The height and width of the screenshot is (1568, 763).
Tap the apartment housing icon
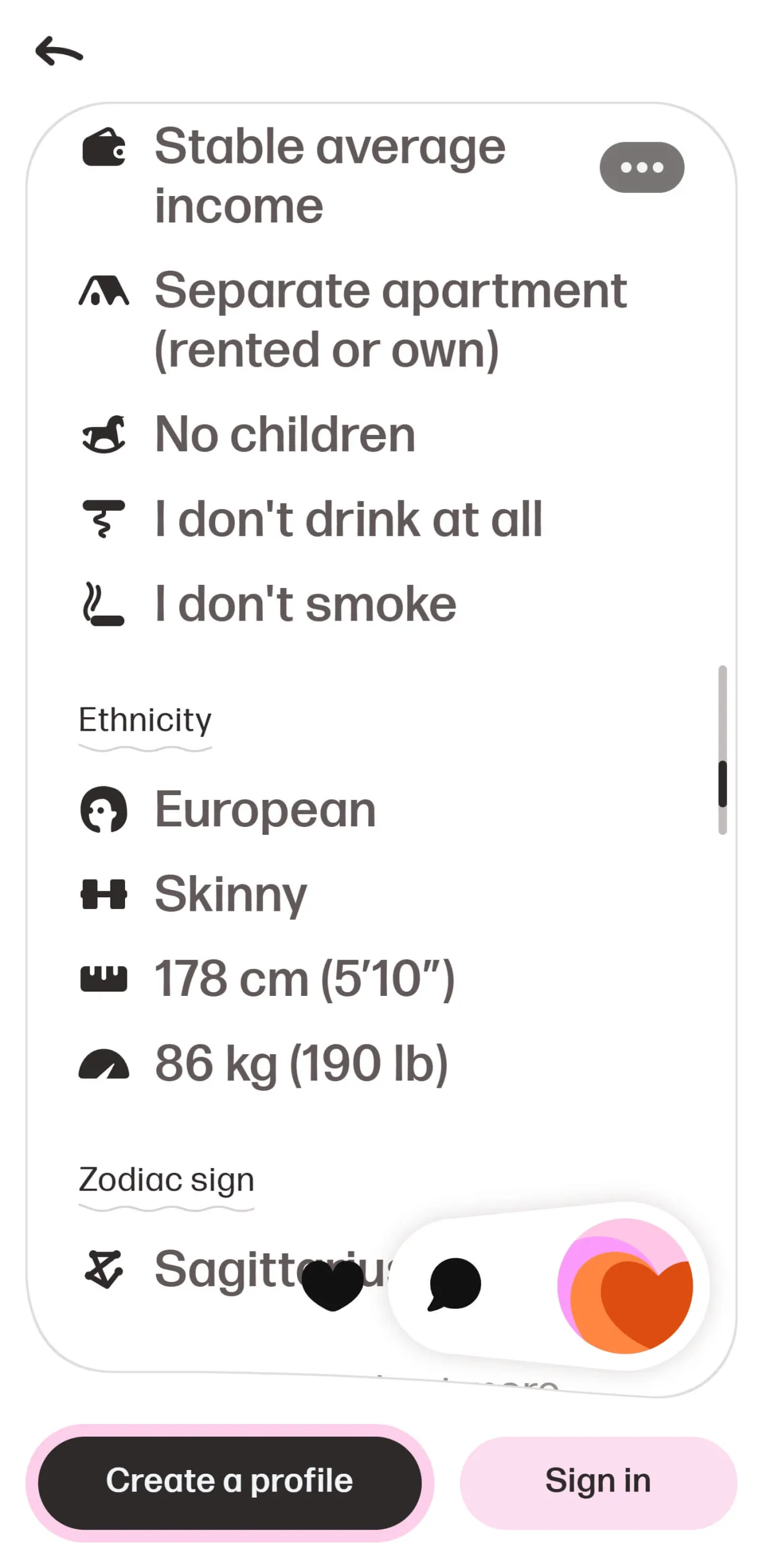[104, 291]
